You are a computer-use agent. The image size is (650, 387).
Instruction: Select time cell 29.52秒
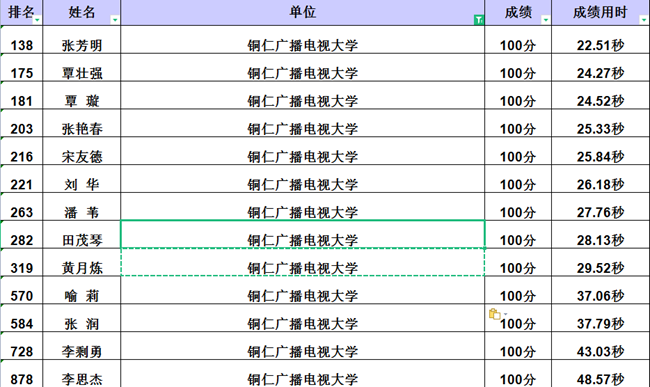pyautogui.click(x=600, y=262)
